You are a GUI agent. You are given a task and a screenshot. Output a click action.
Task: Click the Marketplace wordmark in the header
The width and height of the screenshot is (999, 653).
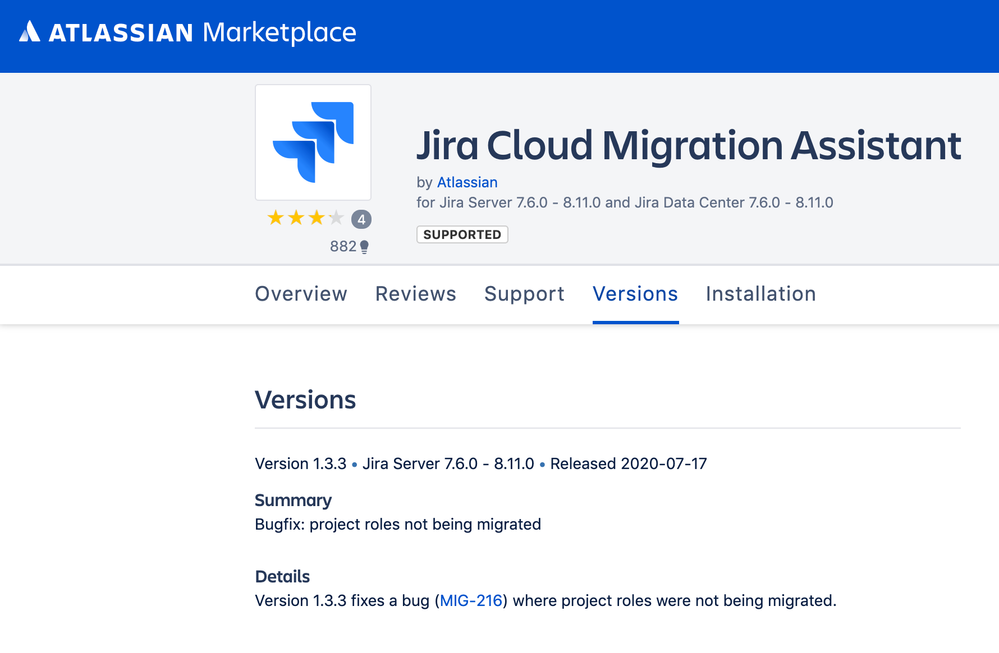tap(279, 33)
